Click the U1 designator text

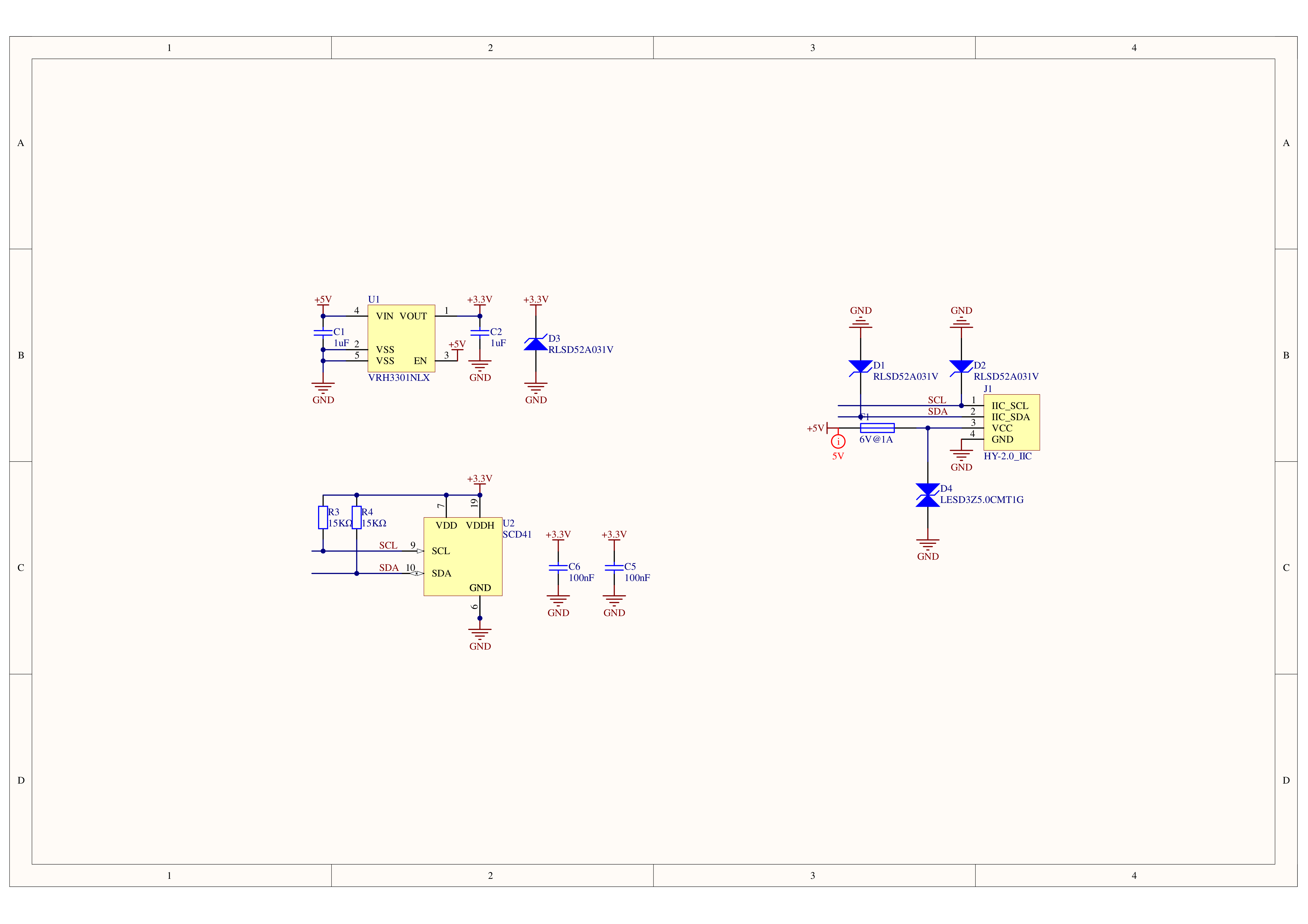point(374,299)
